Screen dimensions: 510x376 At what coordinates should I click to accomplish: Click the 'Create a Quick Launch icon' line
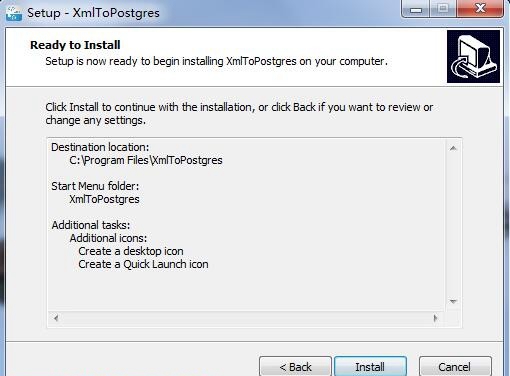coord(143,264)
